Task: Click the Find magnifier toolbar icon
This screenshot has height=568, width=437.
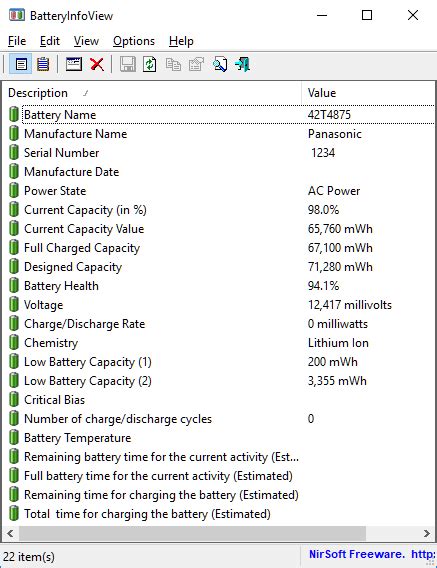Action: [220, 64]
